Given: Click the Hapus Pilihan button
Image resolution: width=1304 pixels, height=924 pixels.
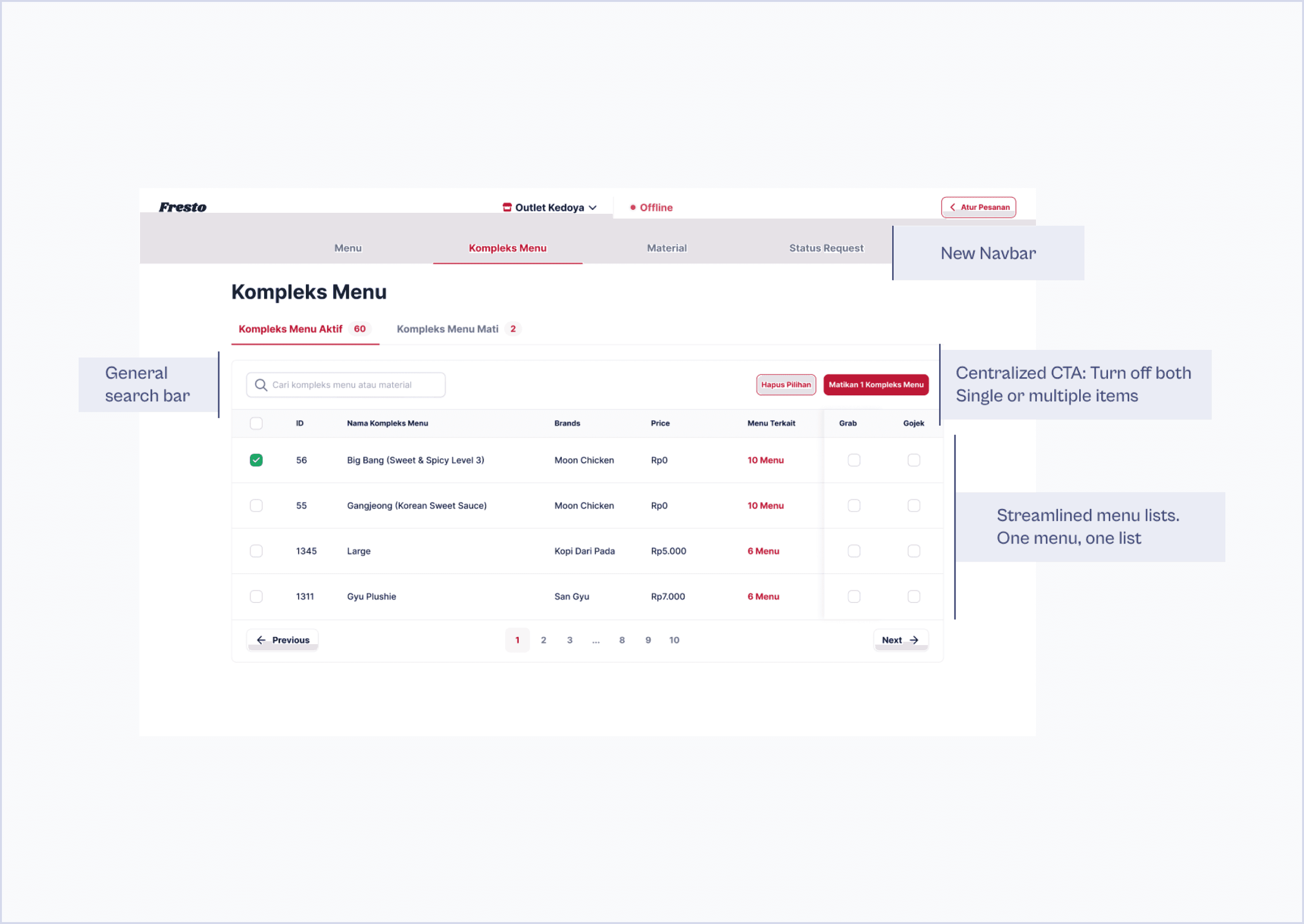Looking at the screenshot, I should (x=785, y=385).
